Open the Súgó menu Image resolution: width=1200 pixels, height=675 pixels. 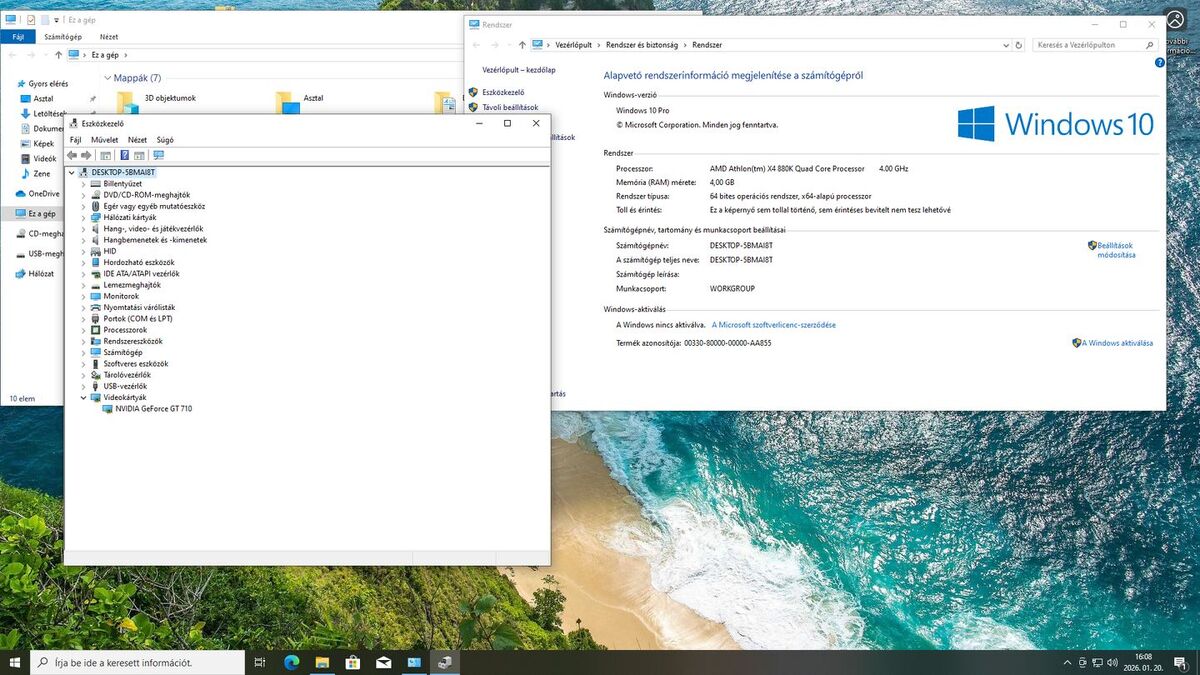click(165, 140)
